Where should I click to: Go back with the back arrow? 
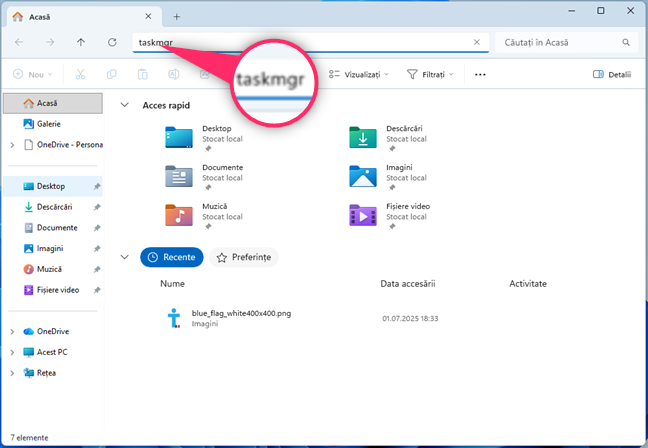(19, 42)
